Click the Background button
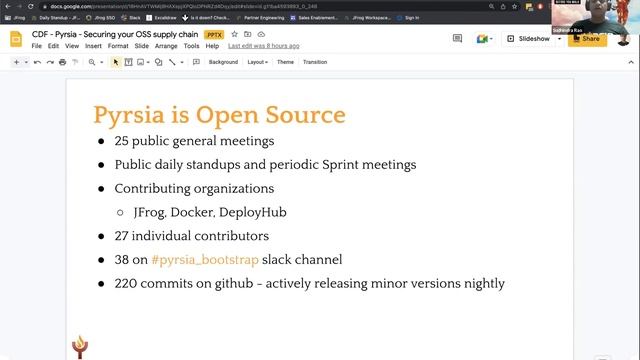This screenshot has height=360, width=640. (x=223, y=62)
